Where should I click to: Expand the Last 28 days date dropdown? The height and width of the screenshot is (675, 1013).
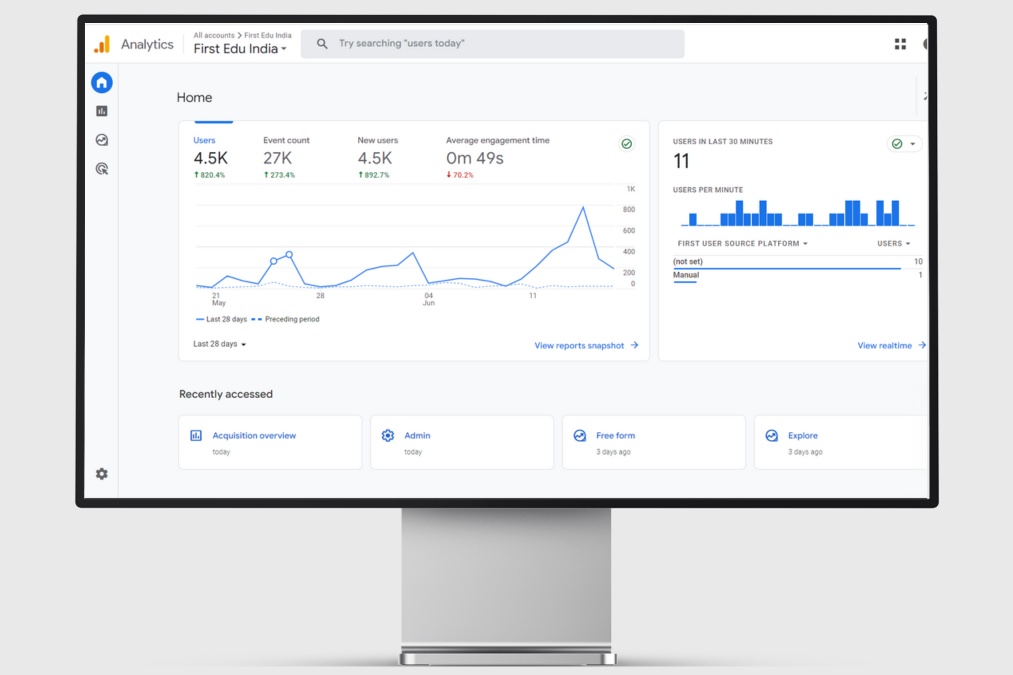point(220,344)
